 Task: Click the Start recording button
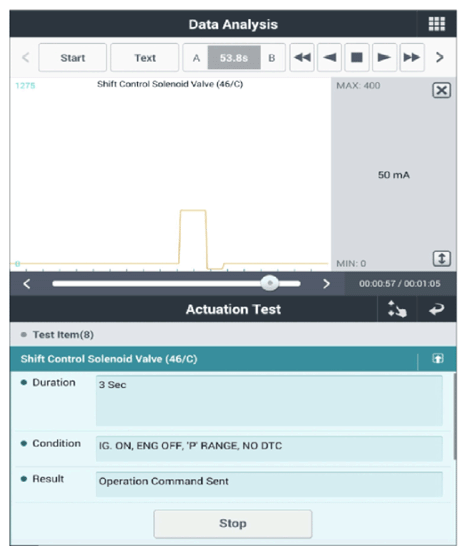(73, 58)
